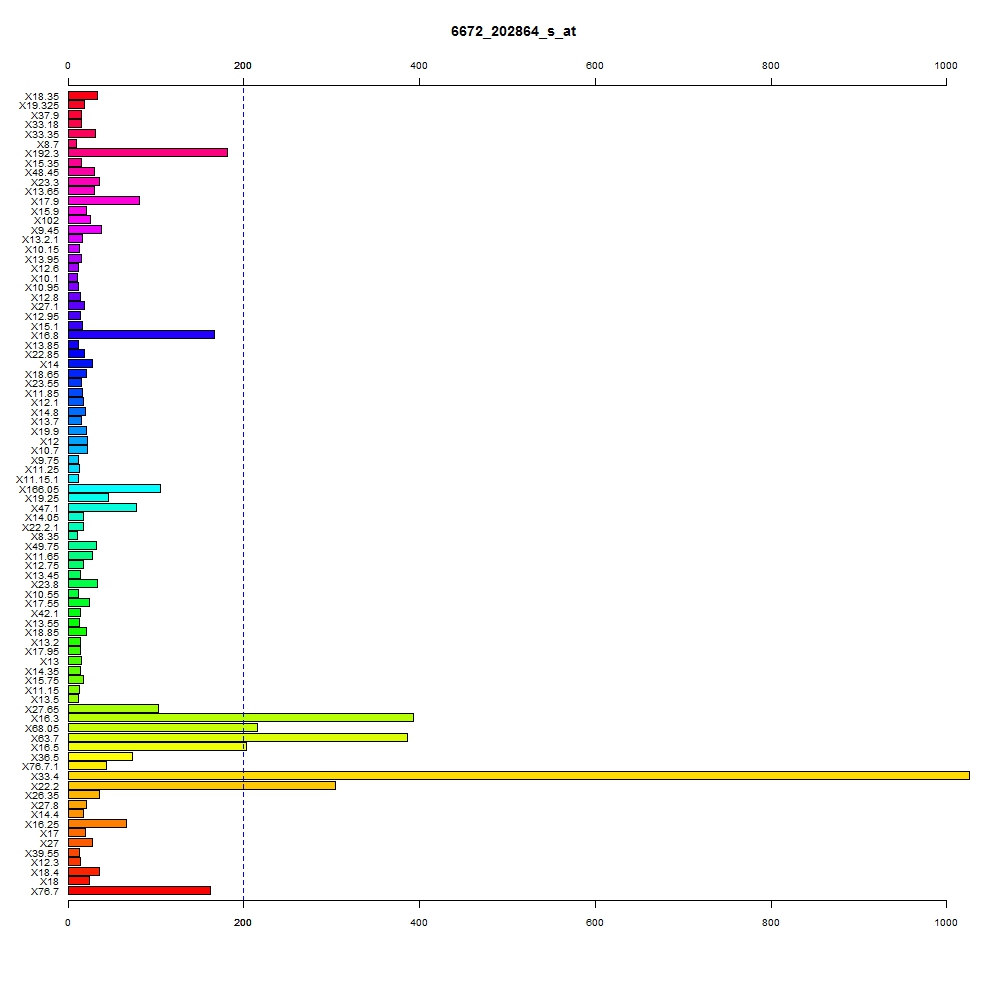Click the X8.7 label
Image resolution: width=1000 pixels, height=1000 pixels.
(x=48, y=144)
